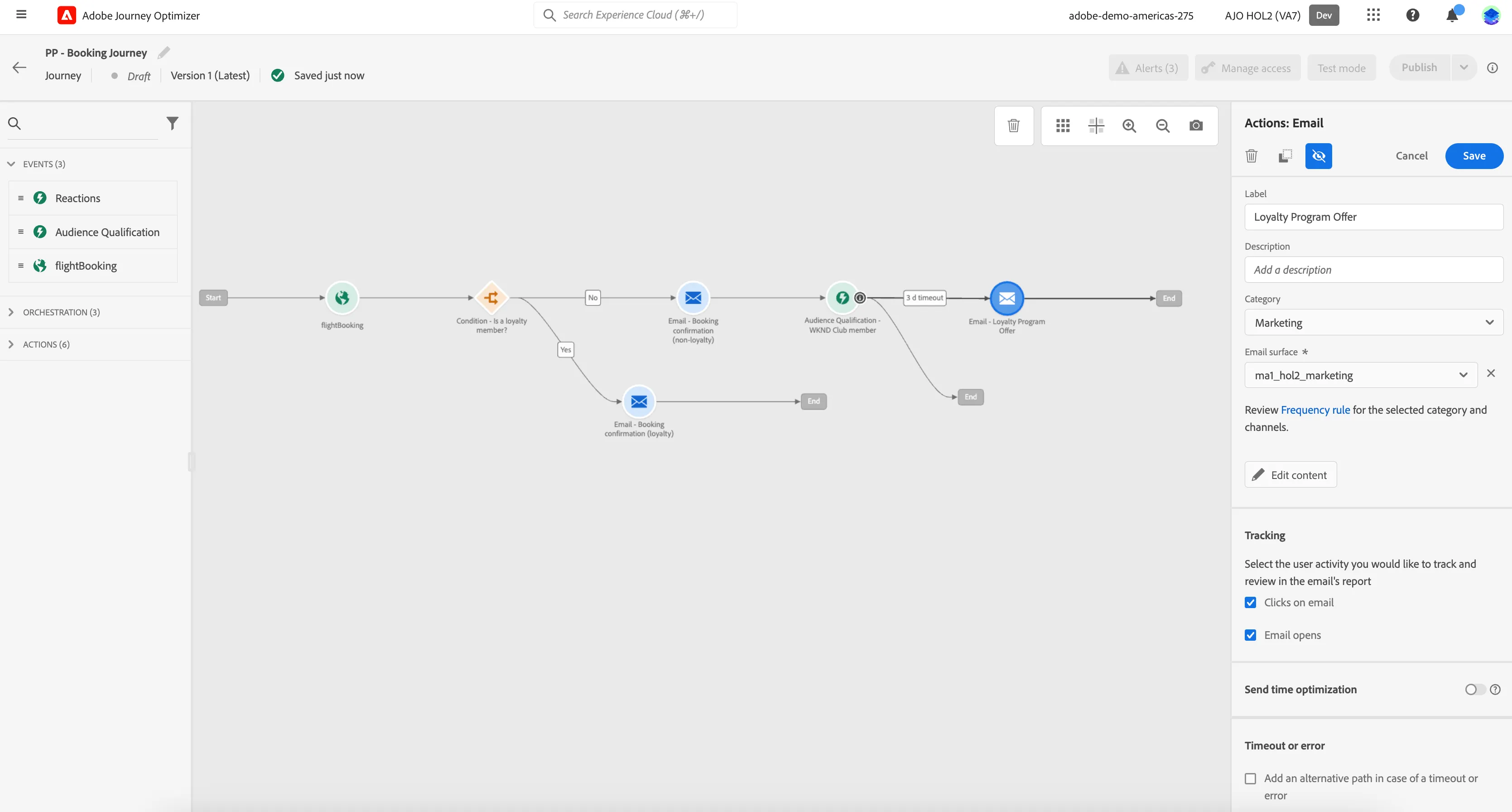The image size is (1512, 812).
Task: Save the email action
Action: click(x=1474, y=155)
